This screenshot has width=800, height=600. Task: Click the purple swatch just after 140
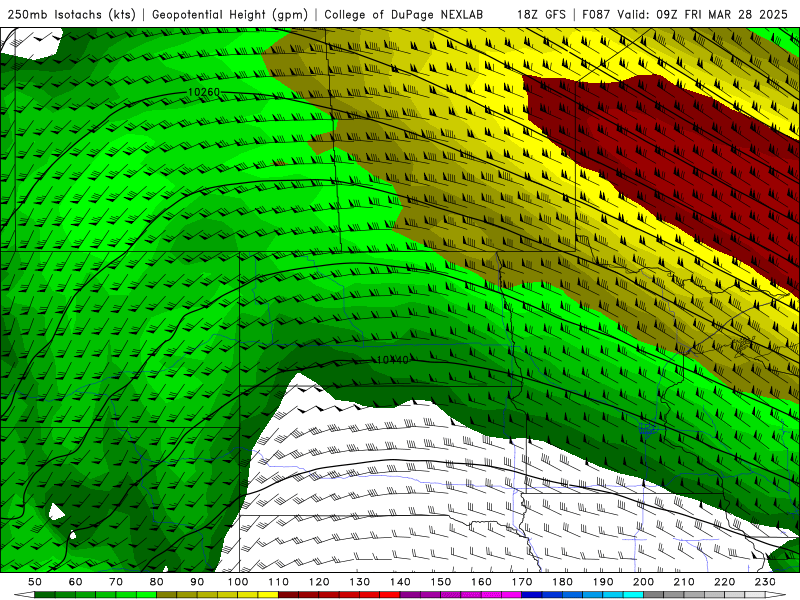click(x=410, y=595)
